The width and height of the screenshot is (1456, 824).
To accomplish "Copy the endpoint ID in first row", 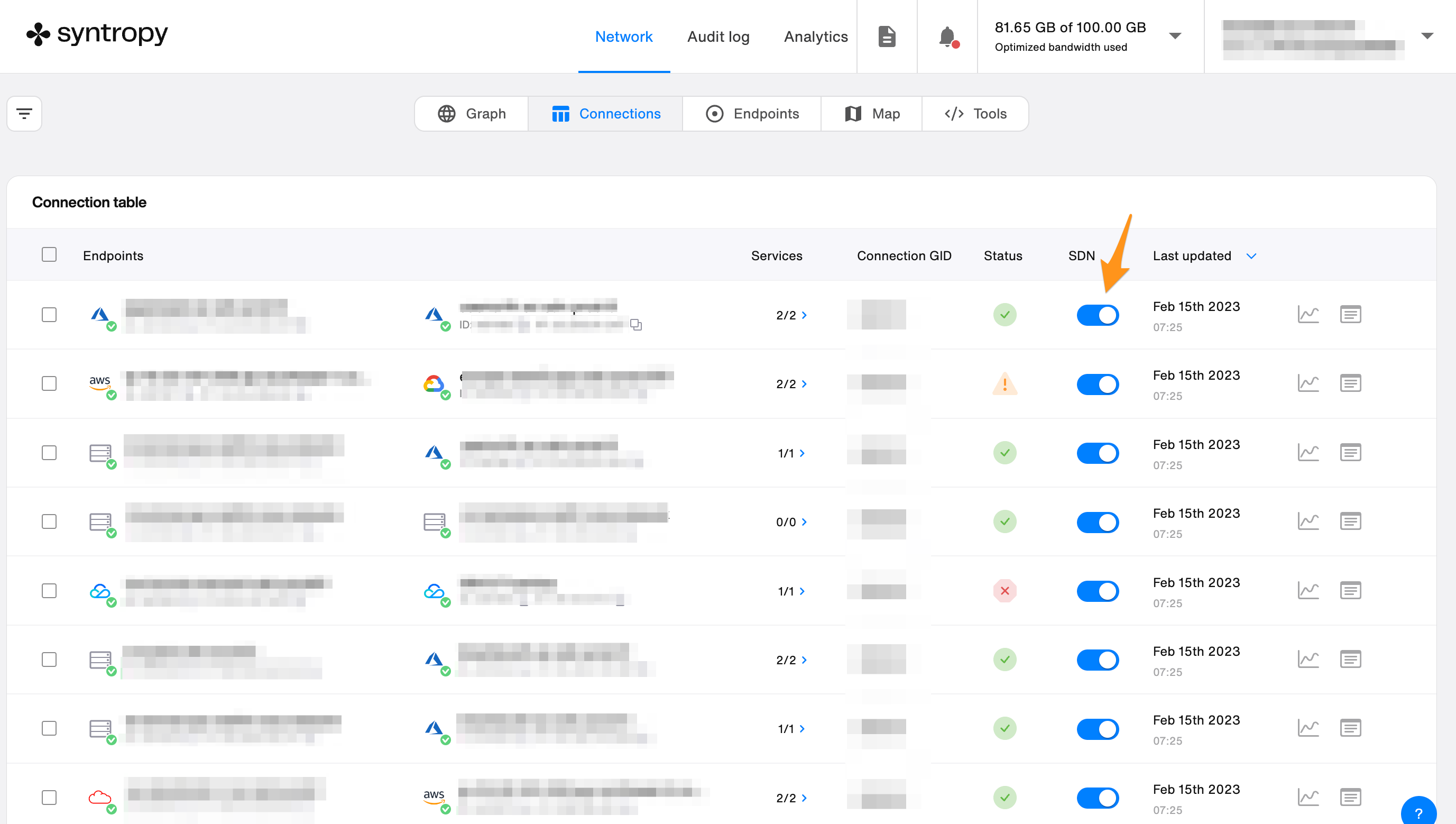I will [637, 325].
